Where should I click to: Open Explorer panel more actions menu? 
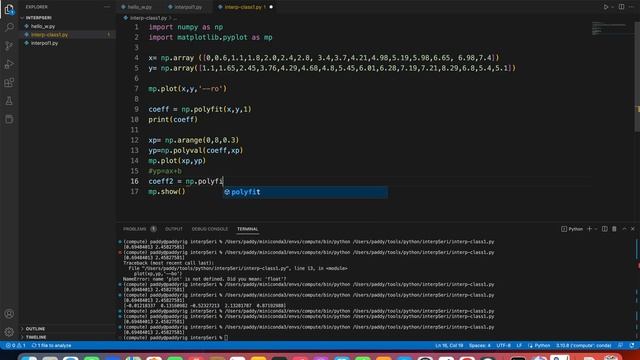tap(107, 7)
